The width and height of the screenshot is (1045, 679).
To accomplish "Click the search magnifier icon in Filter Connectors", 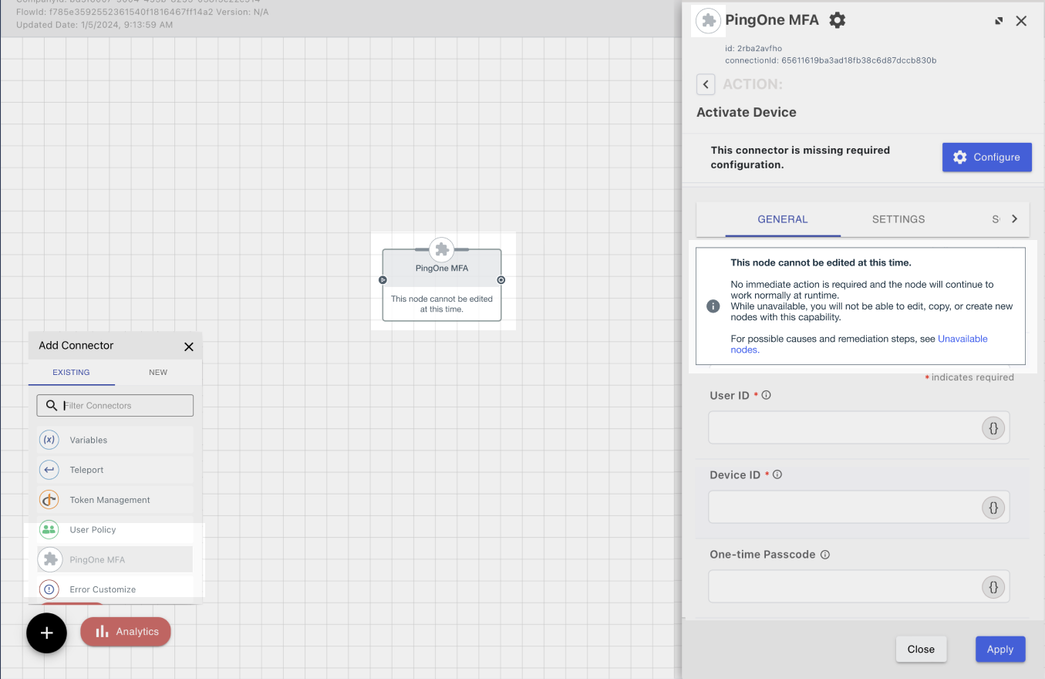I will [51, 405].
